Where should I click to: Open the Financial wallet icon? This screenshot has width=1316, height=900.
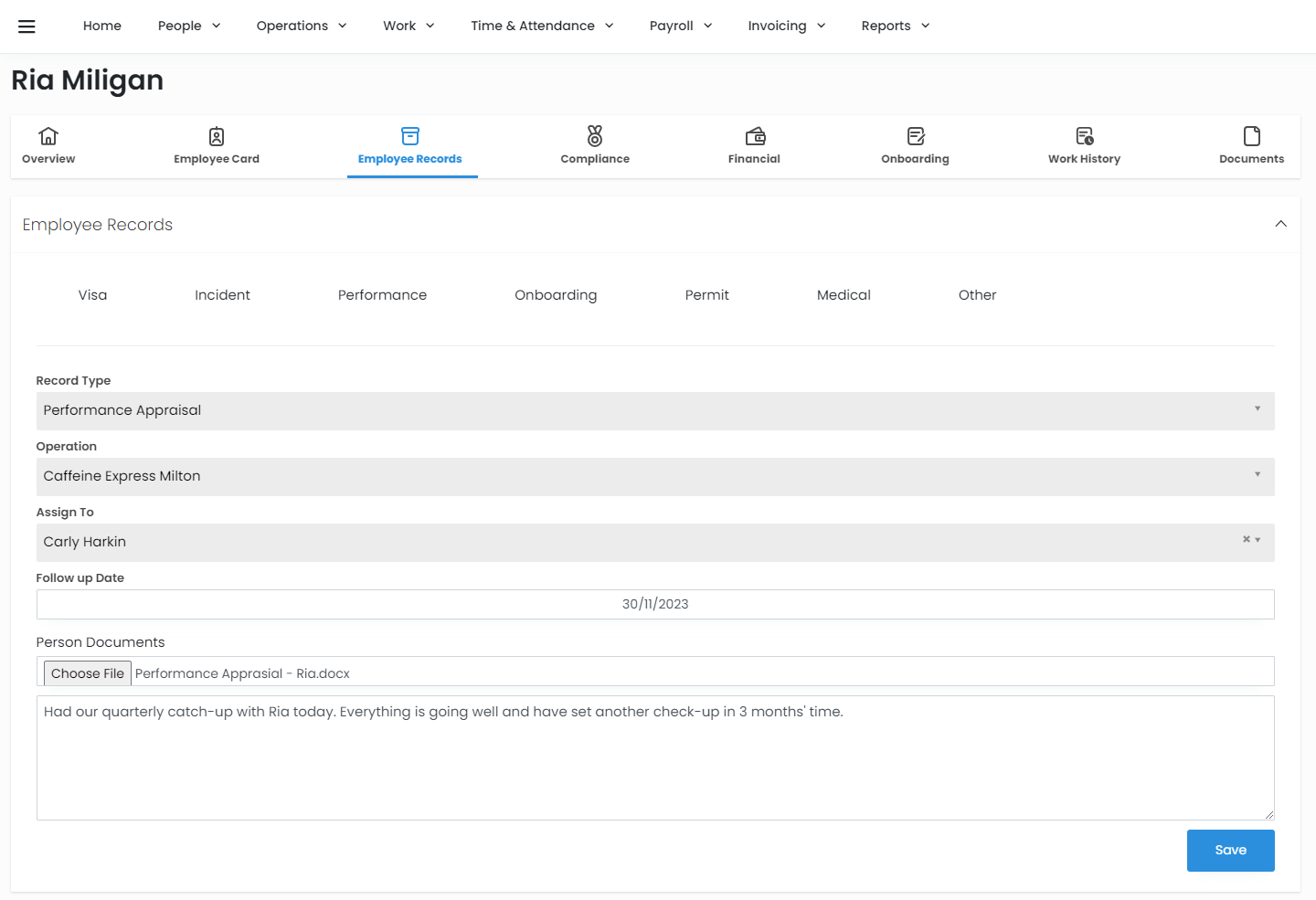click(755, 136)
